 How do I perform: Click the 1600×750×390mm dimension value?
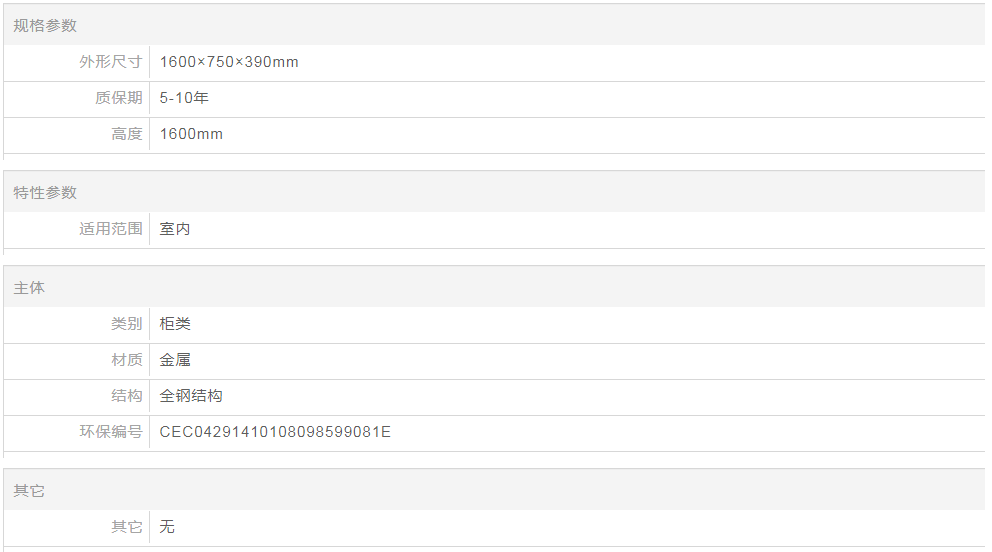tap(229, 62)
